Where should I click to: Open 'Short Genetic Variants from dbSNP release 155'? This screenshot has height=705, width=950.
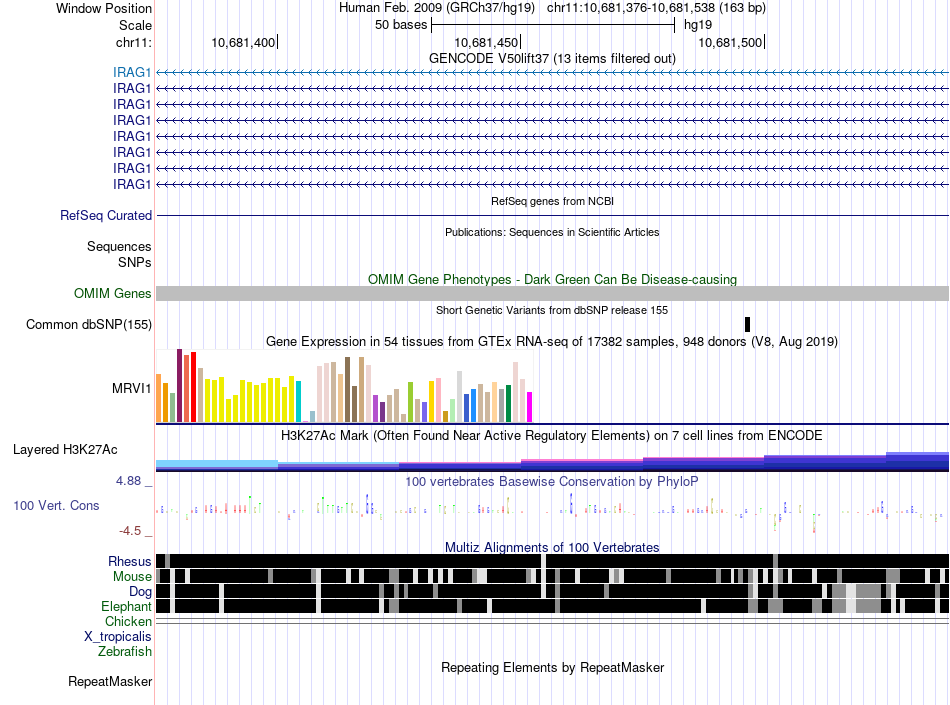pyautogui.click(x=552, y=310)
